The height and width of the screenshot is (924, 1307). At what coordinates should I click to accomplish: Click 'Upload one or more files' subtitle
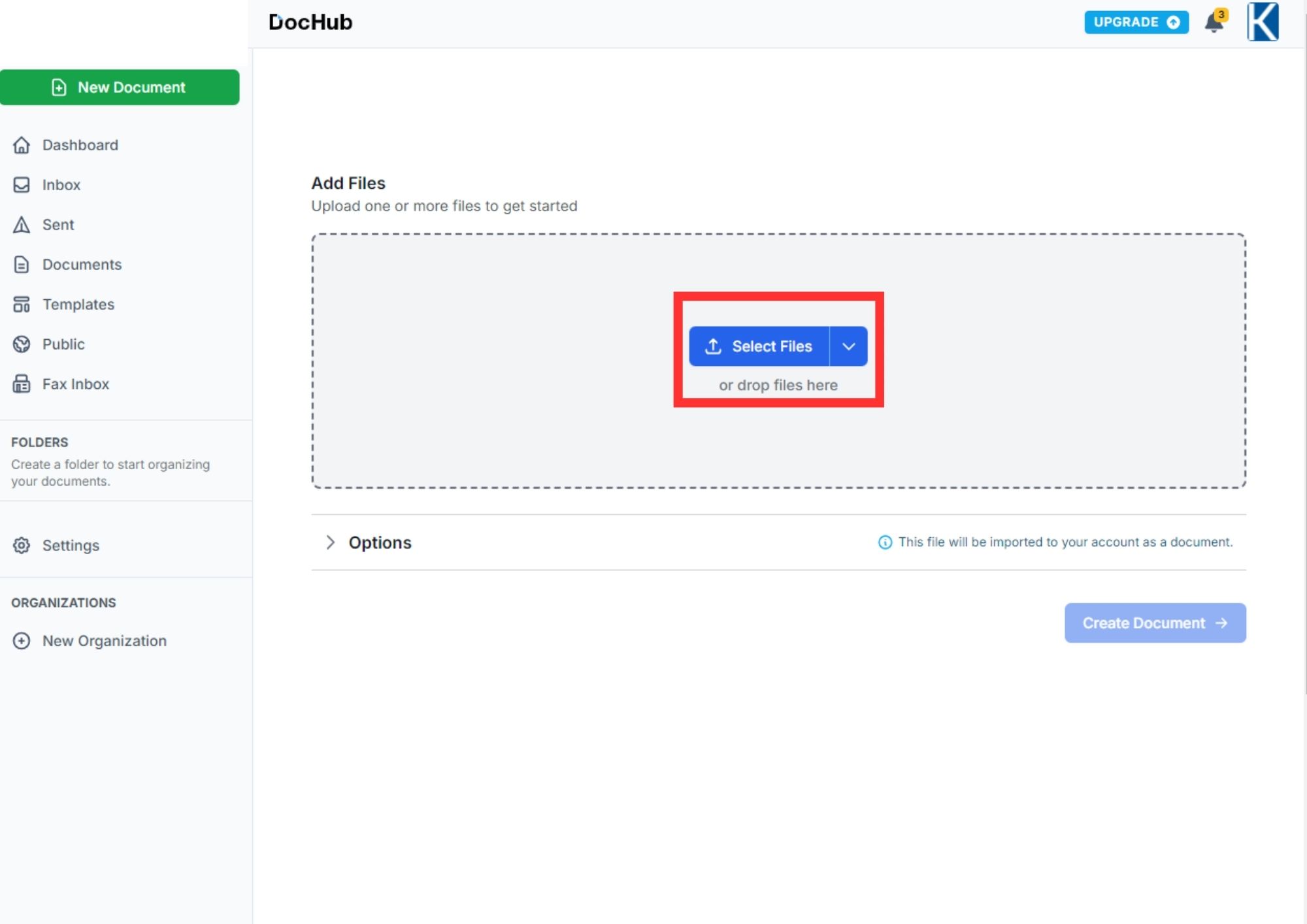tap(444, 206)
